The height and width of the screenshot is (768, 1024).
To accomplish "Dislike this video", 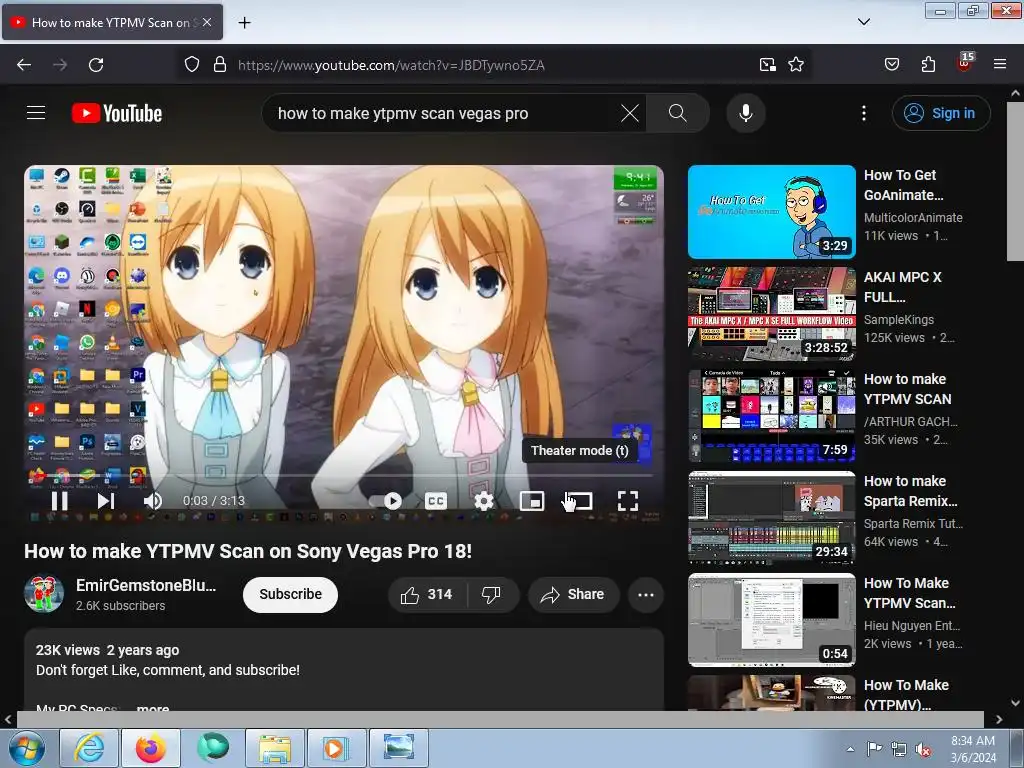I will 491,594.
